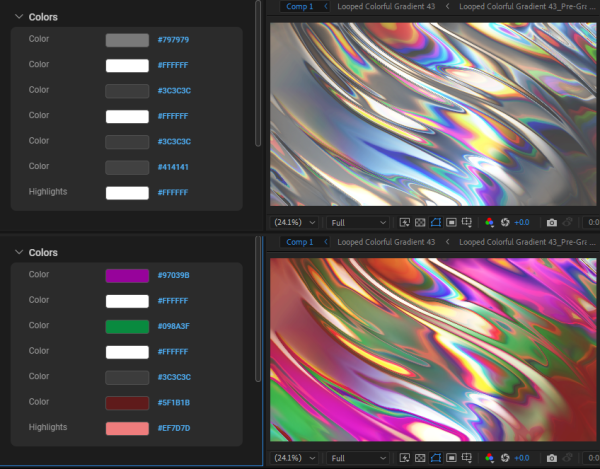This screenshot has height=469, width=600.
Task: Click the top panel's vertical scrollbar
Action: (x=258, y=73)
